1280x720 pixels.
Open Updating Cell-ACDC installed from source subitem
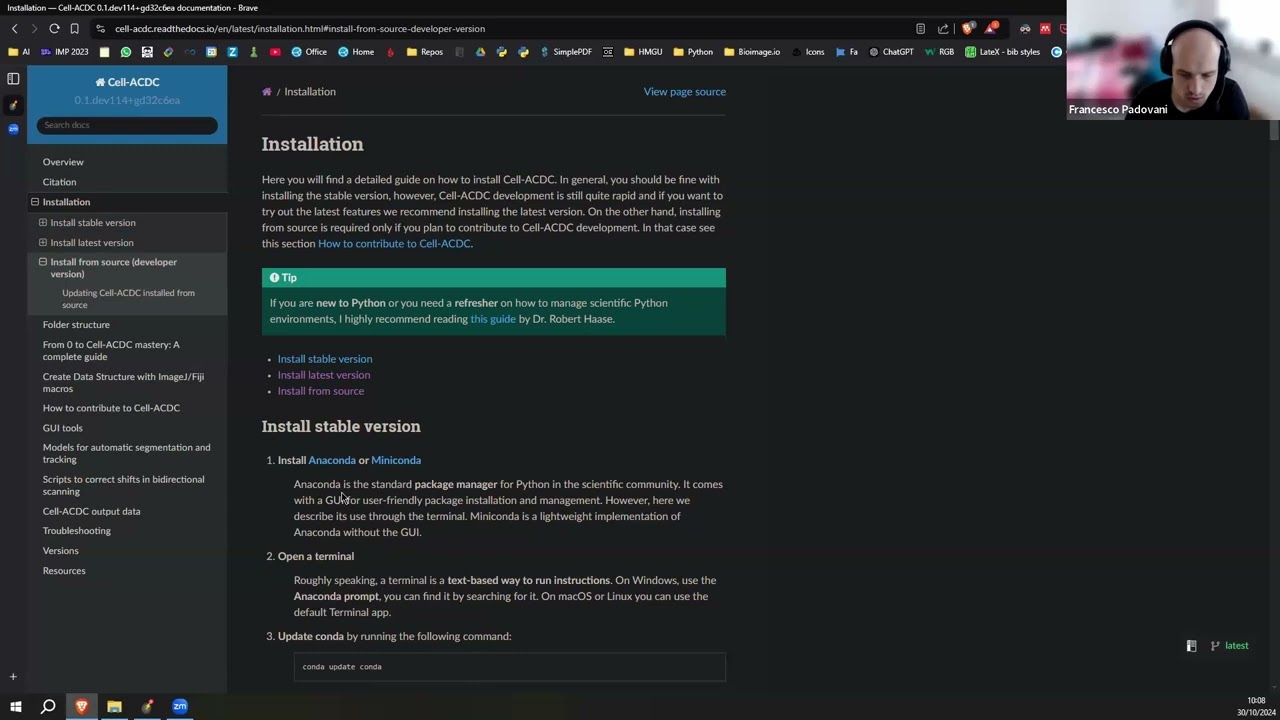[x=128, y=299]
